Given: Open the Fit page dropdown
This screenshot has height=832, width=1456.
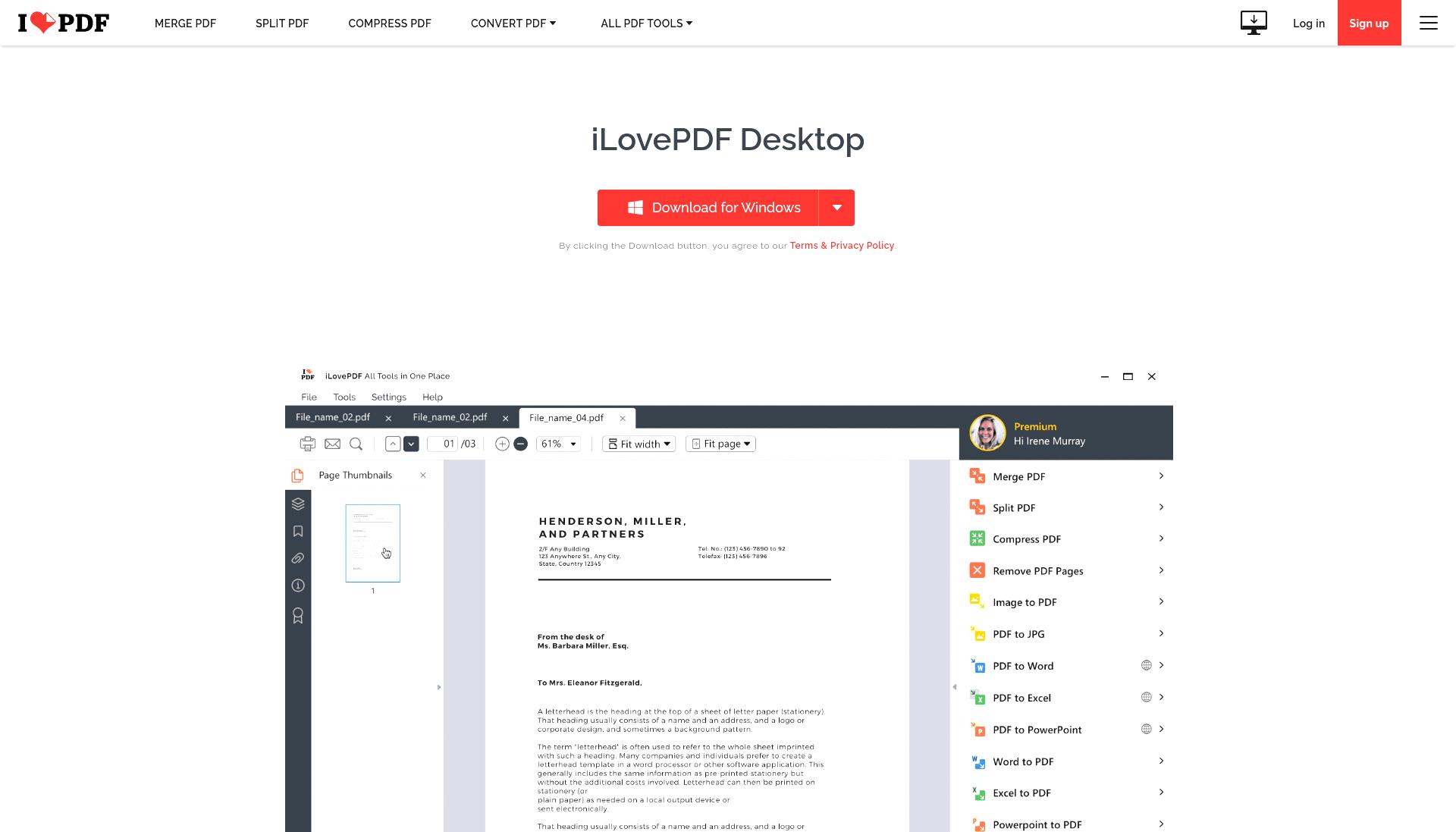Looking at the screenshot, I should point(720,444).
